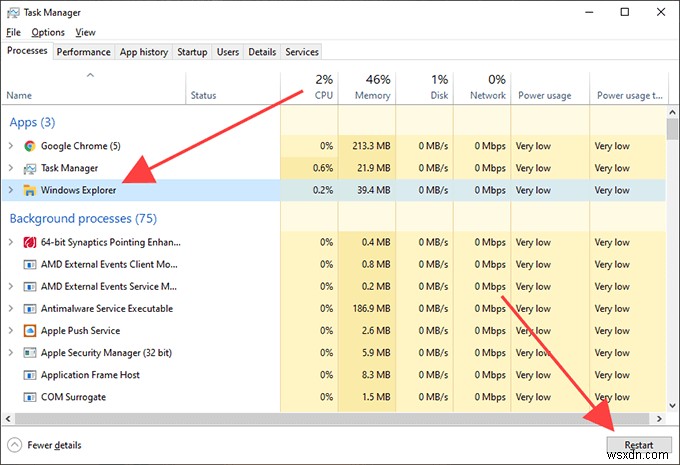Viewport: 680px width, 465px height.
Task: Select the Application Frame Host process name
Action: (x=90, y=375)
